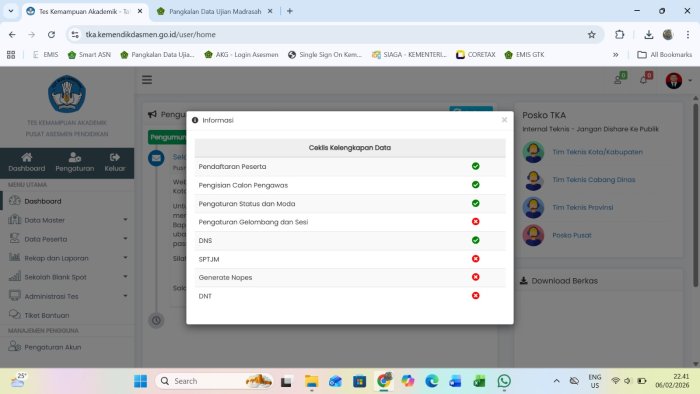The height and width of the screenshot is (394, 700).
Task: Click the page vertical scrollbar
Action: tap(696, 195)
